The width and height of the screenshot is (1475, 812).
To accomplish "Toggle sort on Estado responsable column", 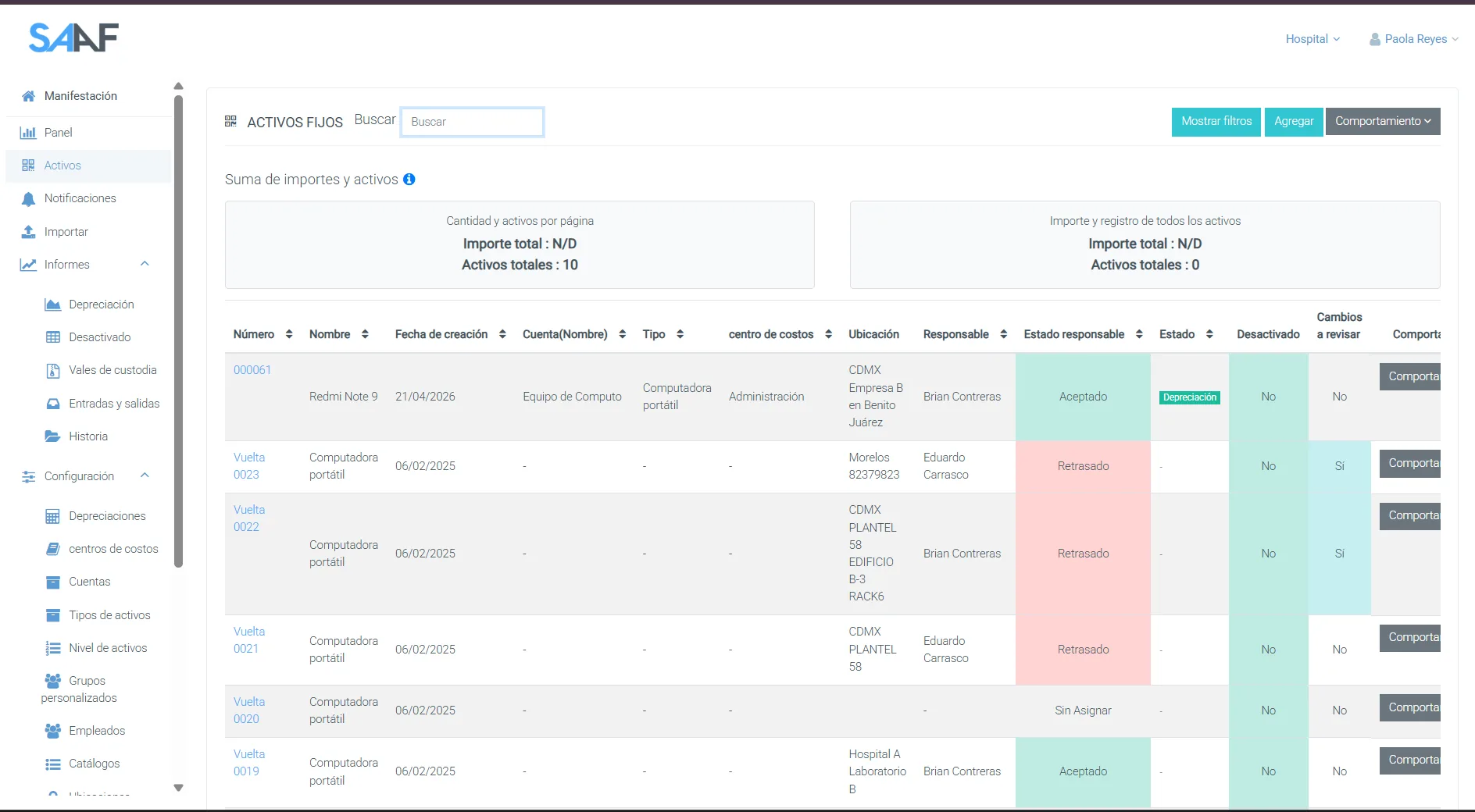I will coord(1139,334).
